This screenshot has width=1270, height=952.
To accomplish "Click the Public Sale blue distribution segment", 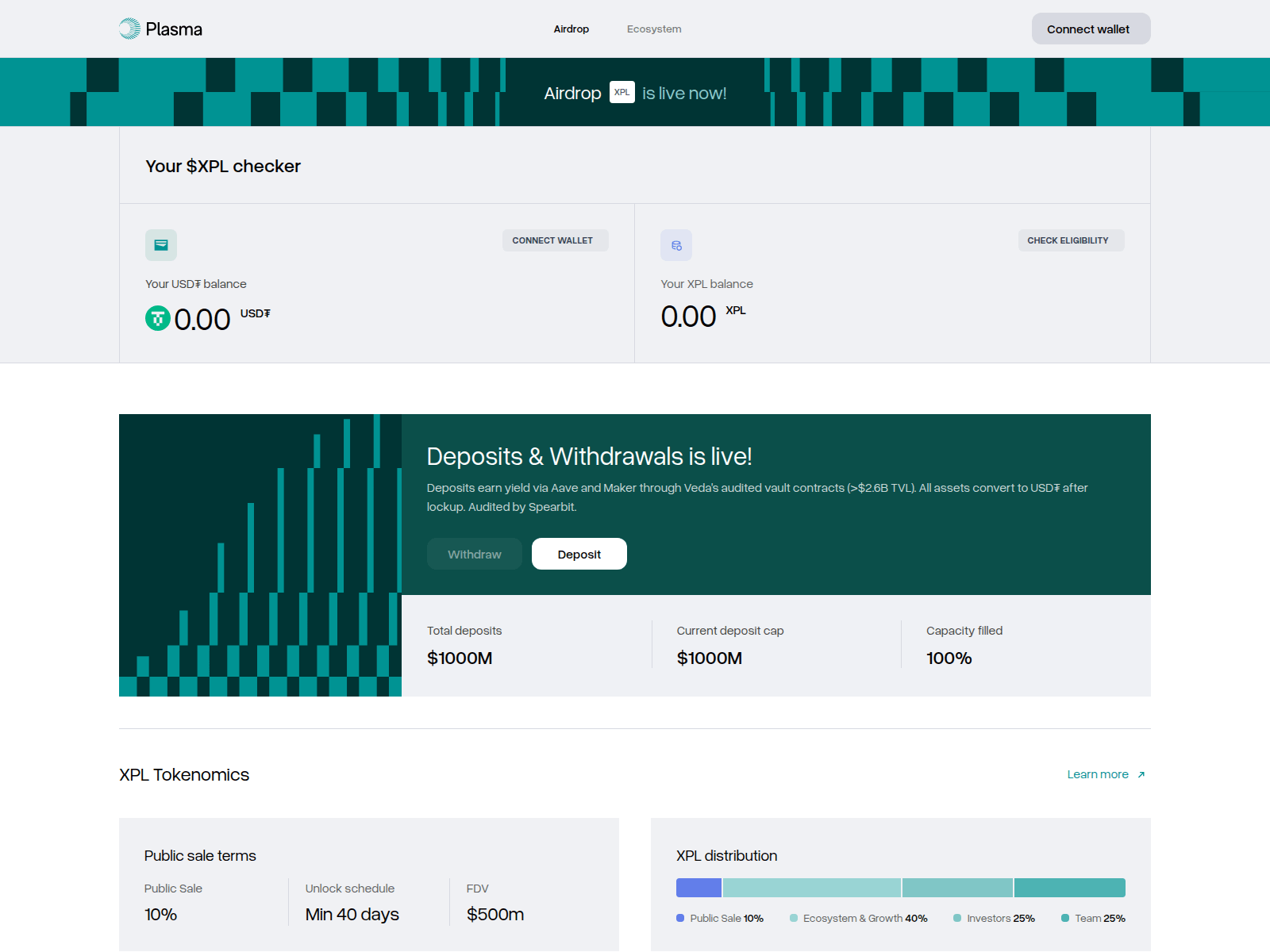I will pos(698,888).
